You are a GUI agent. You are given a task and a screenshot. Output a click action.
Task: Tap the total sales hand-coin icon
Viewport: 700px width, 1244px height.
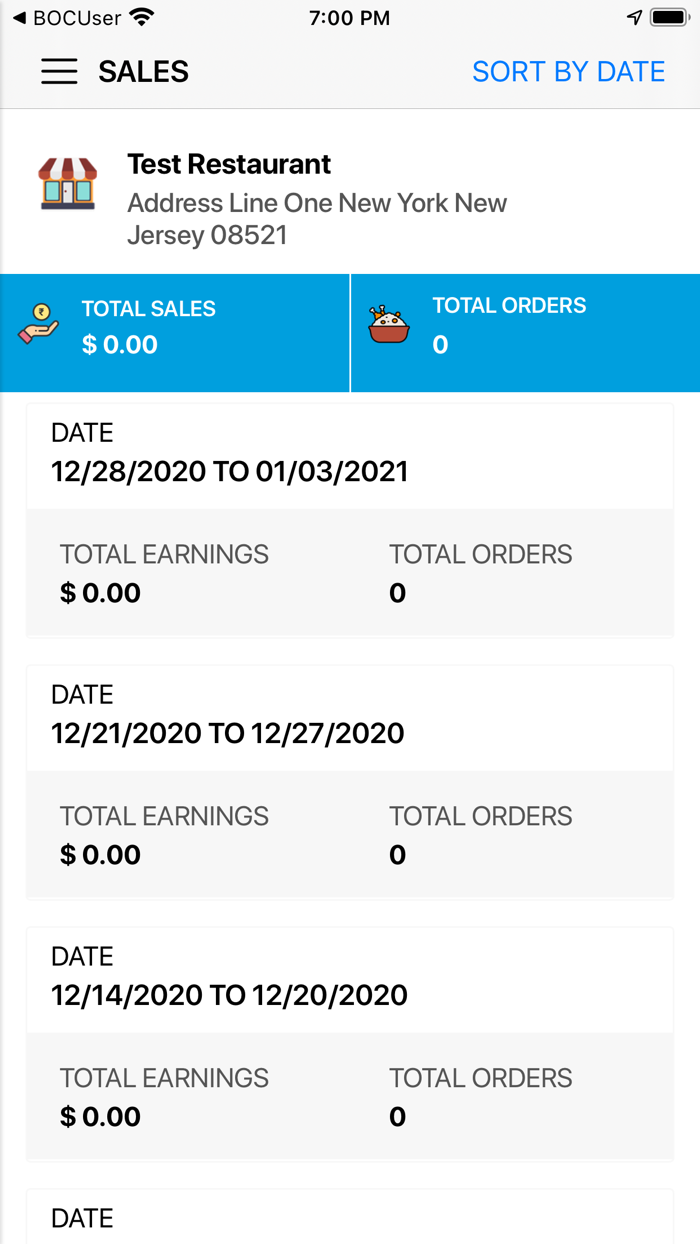point(39,328)
